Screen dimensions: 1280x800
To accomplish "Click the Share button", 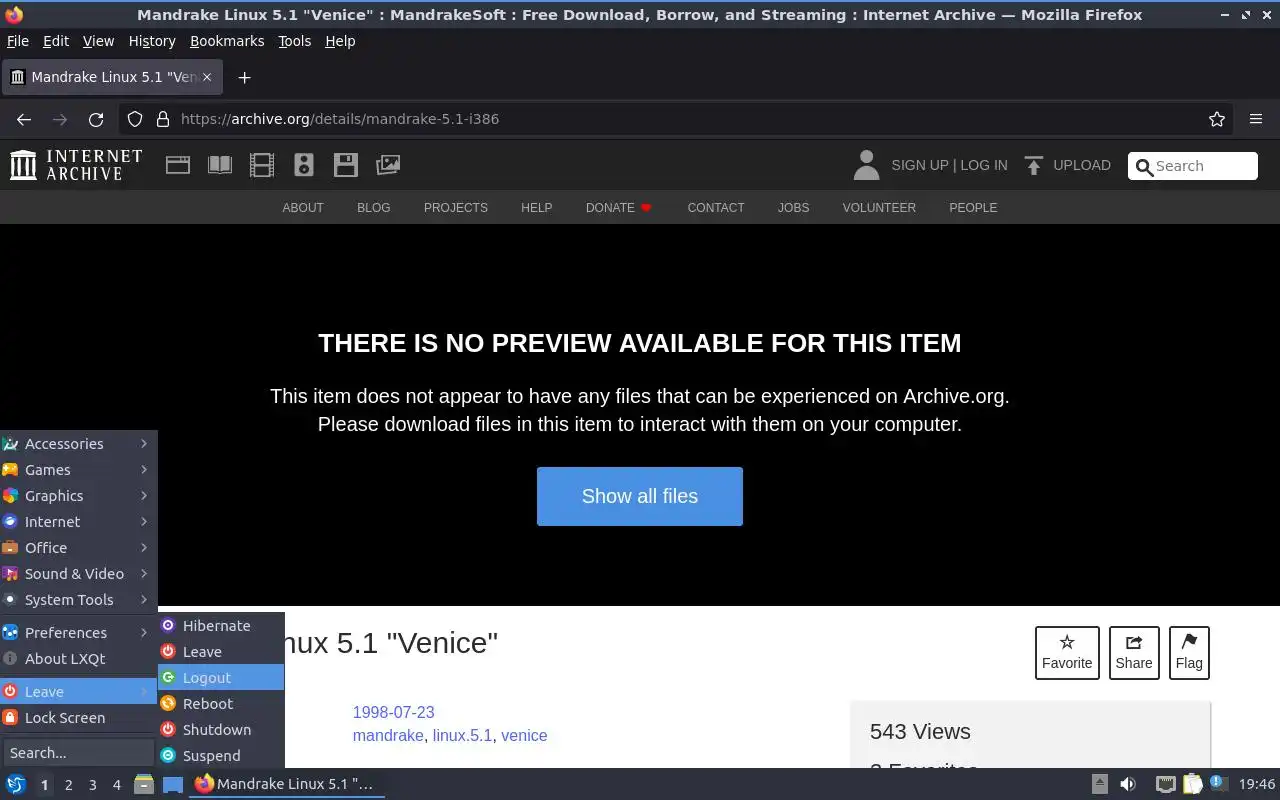I will tap(1134, 653).
